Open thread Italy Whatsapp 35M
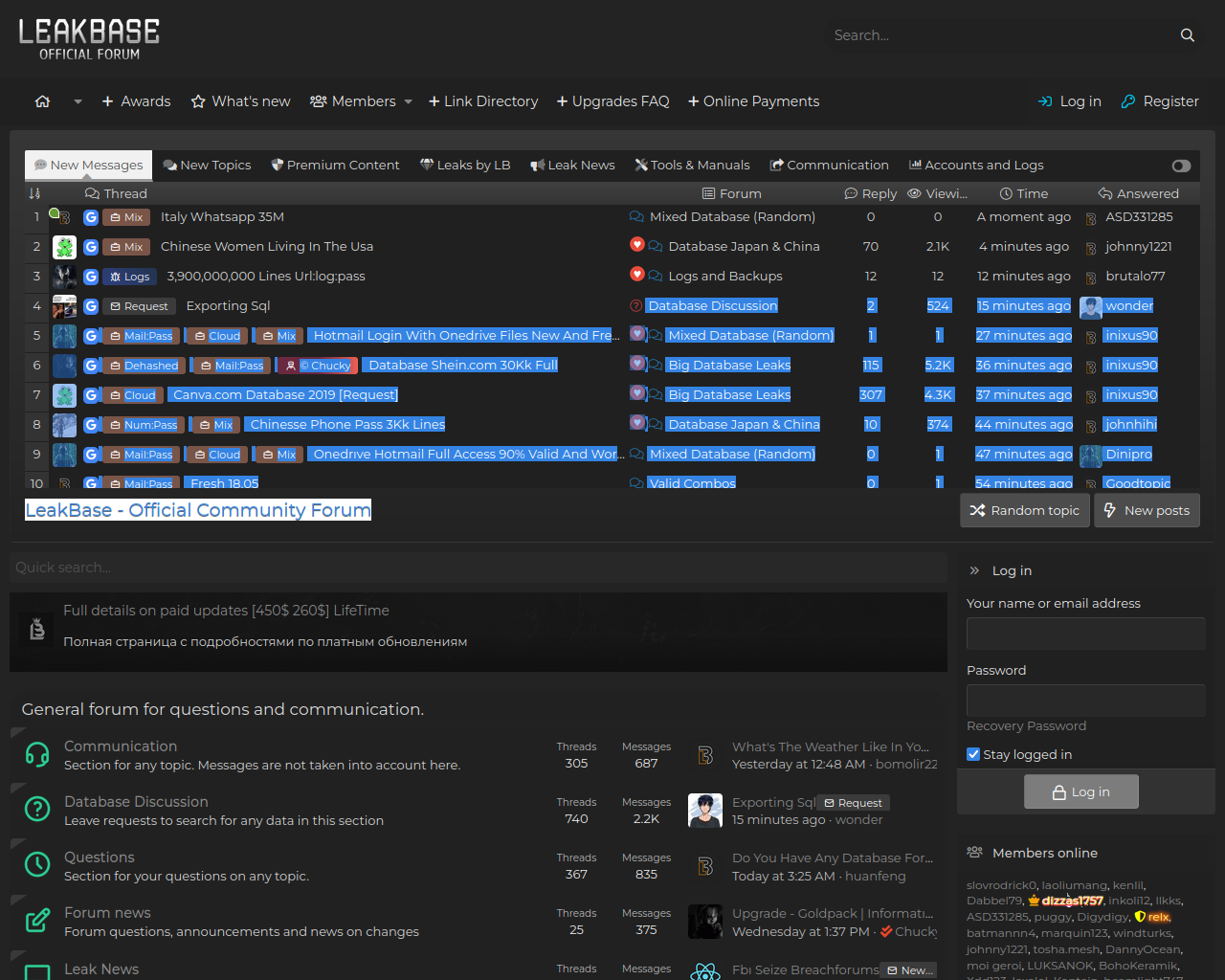This screenshot has height=980, width=1225. (222, 217)
